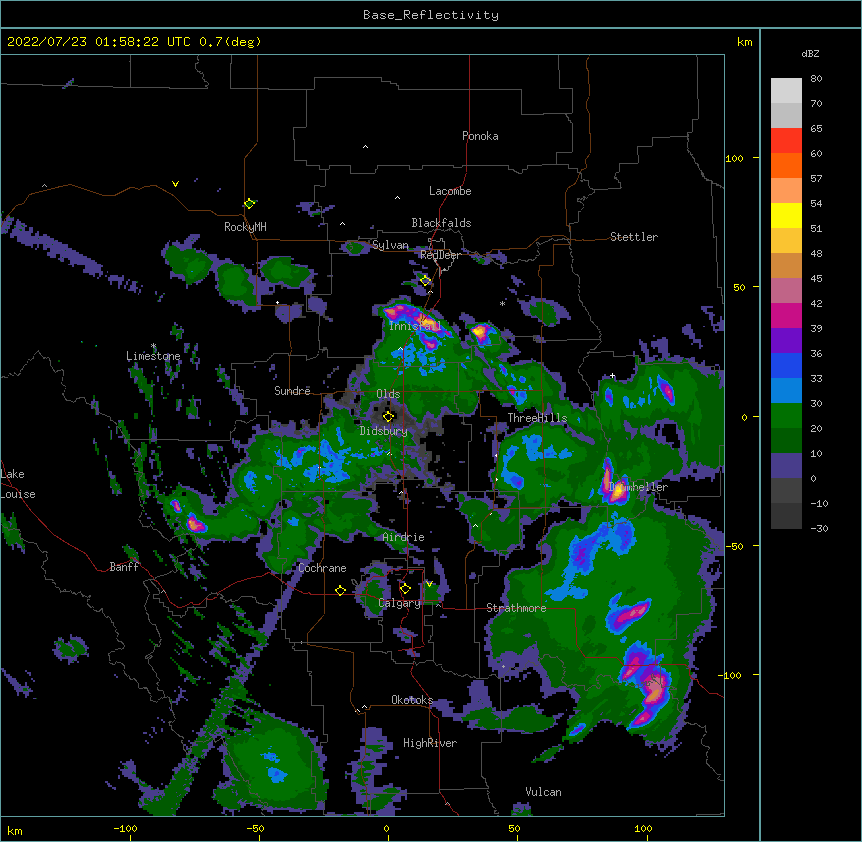Click the km unit label at top right
Screen dimensions: 862x842
click(744, 42)
